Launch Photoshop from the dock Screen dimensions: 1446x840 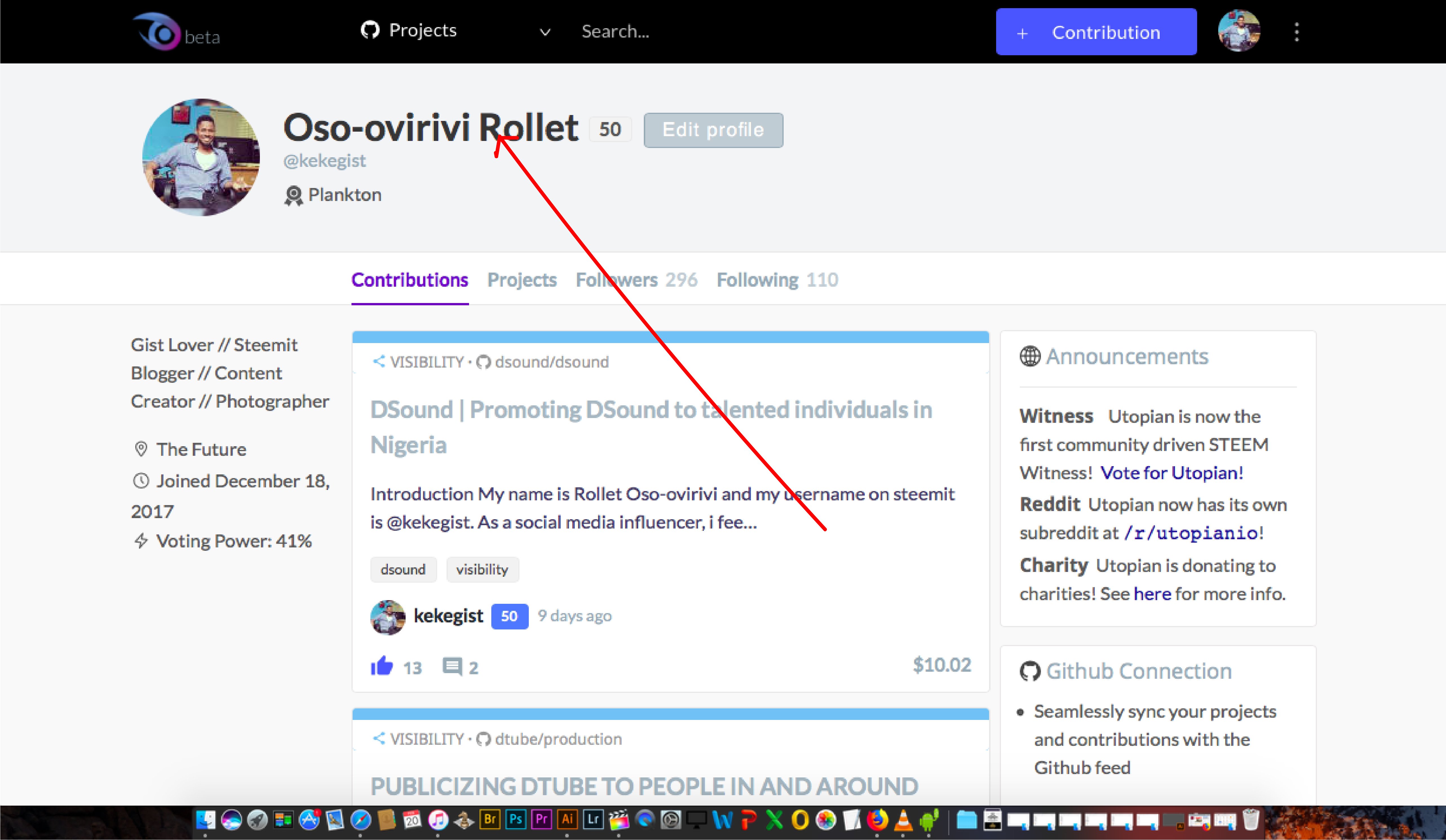point(516,819)
